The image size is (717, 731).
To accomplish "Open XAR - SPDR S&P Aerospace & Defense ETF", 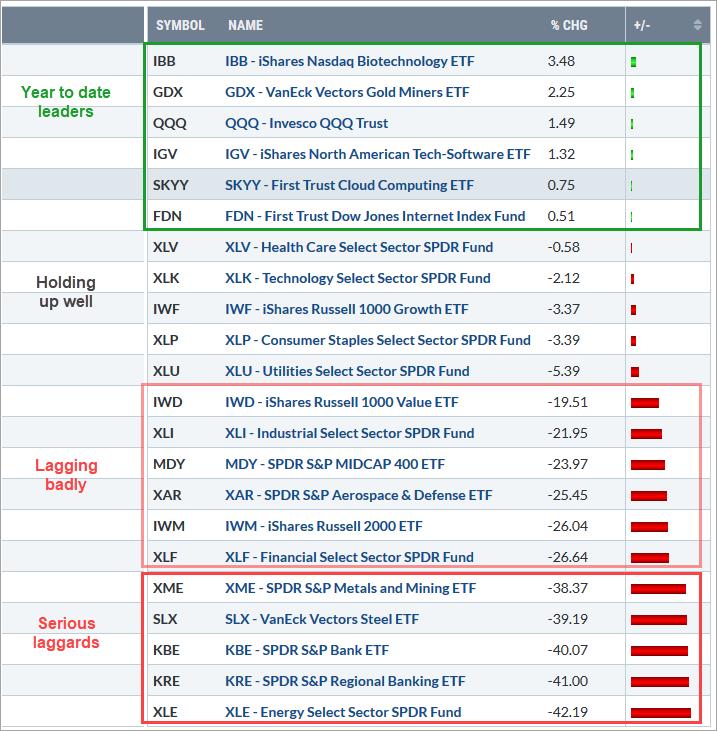I will [359, 495].
